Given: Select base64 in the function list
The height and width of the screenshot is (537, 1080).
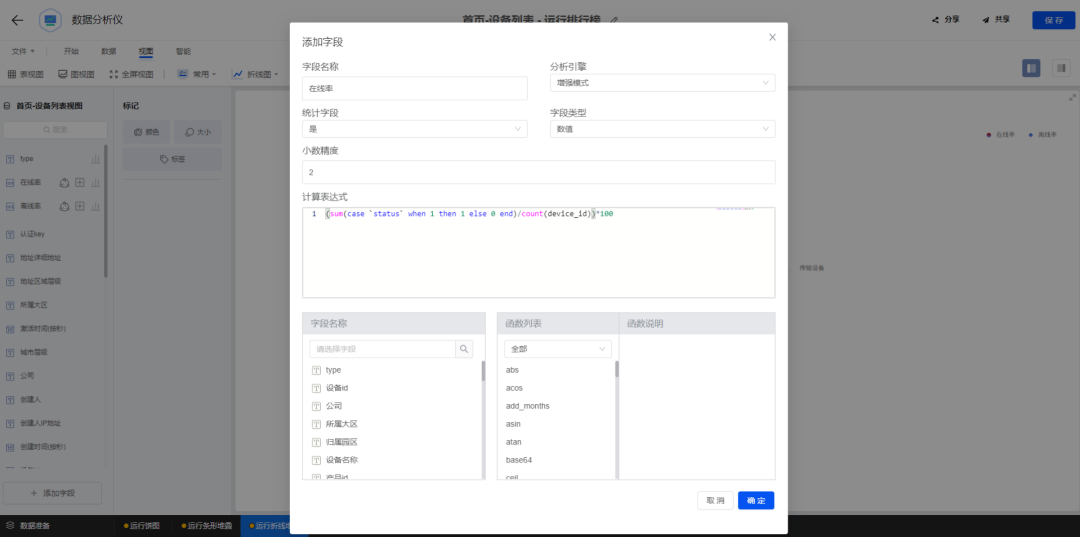Looking at the screenshot, I should tap(519, 459).
